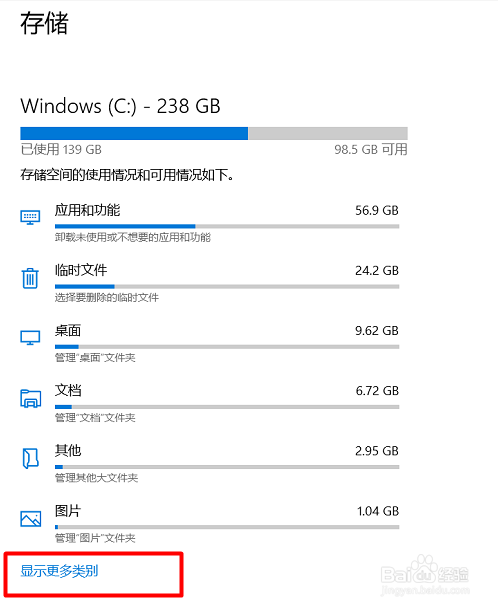The image size is (498, 608).
Task: Open the 应用和功能 category label
Action: pos(87,210)
